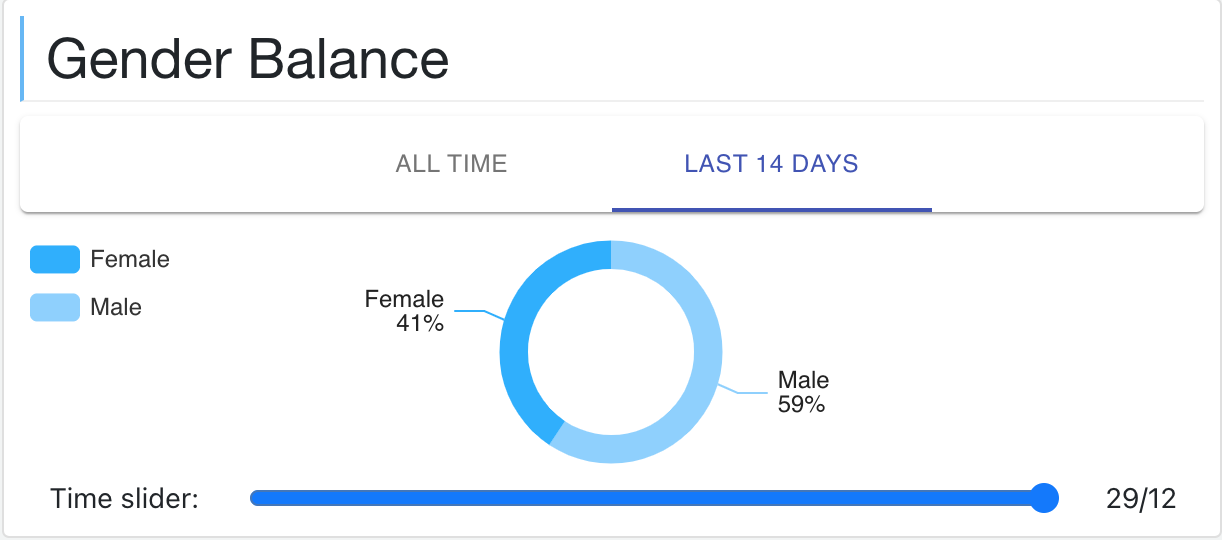Viewport: 1222px width, 540px height.
Task: Click the 29/12 date value
Action: [x=1141, y=498]
